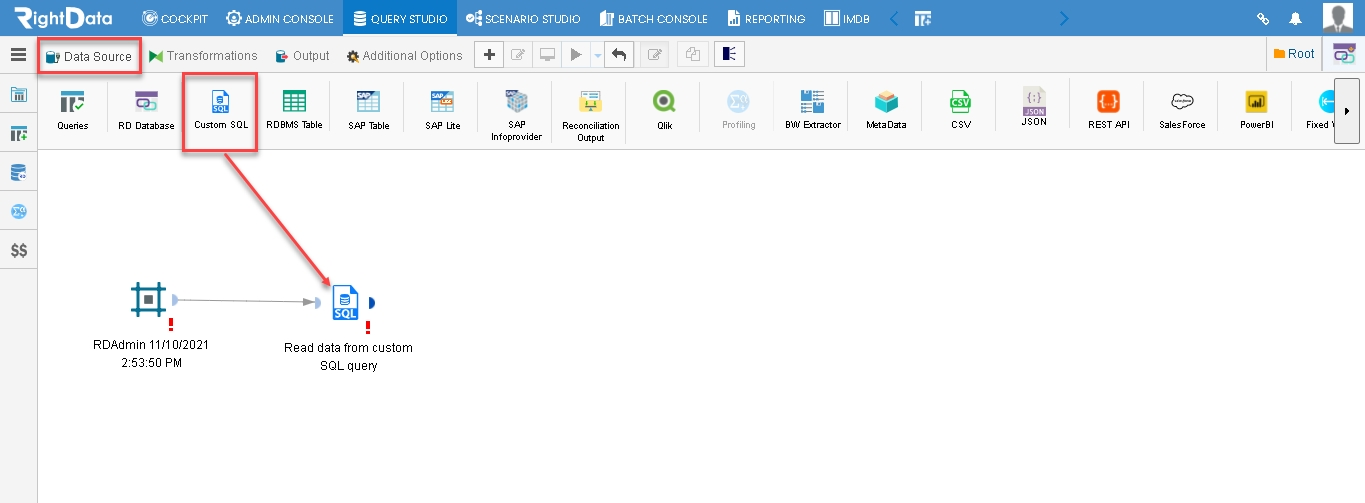Show more data source types arrow
Viewport: 1365px width, 503px height.
(x=1347, y=111)
